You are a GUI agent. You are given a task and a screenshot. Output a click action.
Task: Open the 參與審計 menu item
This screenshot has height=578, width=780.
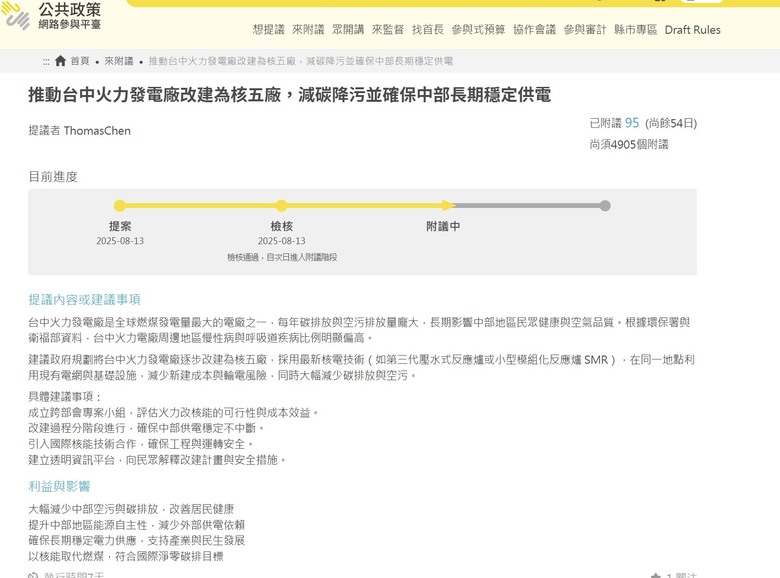point(585,30)
